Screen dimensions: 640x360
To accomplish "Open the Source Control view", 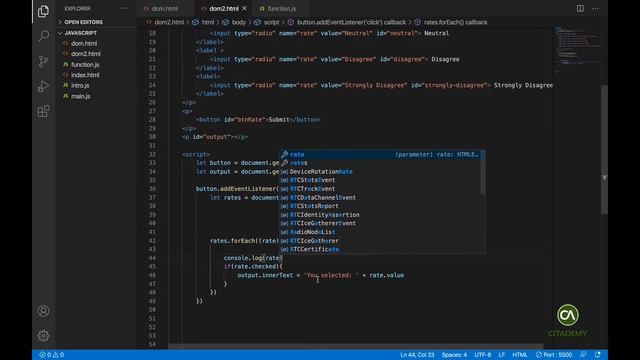I will pos(43,61).
